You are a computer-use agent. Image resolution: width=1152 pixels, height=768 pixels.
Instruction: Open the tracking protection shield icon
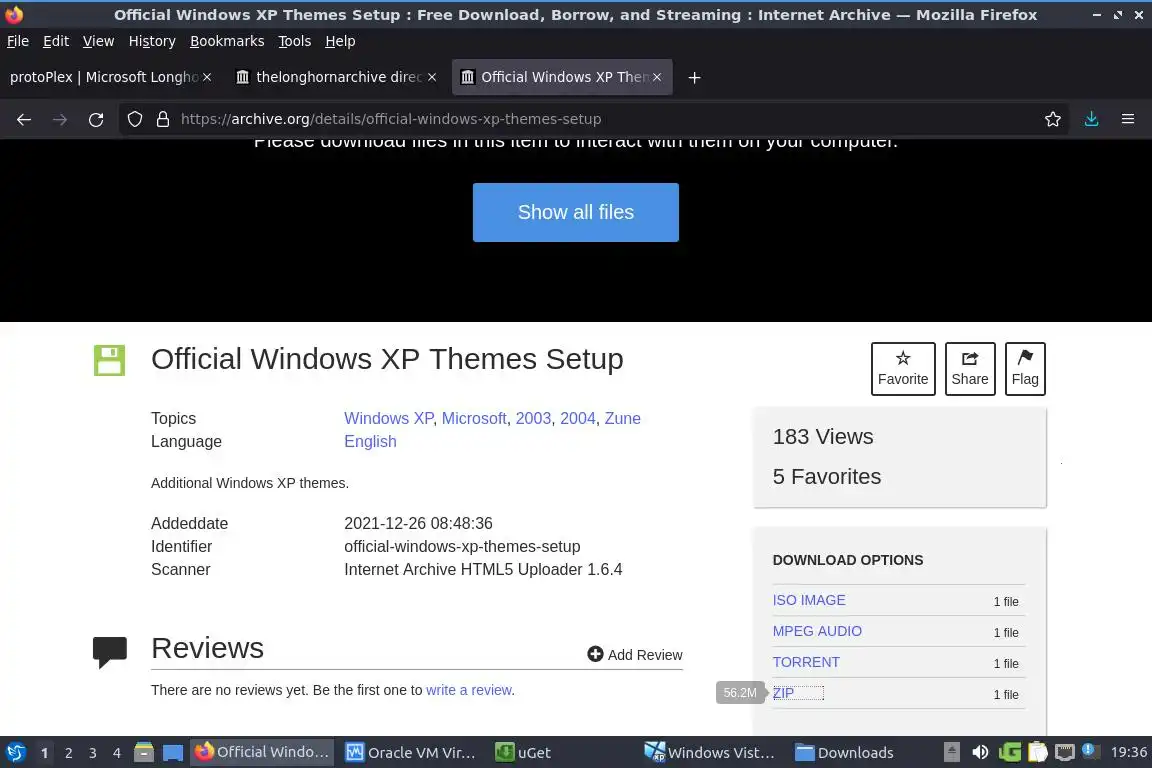(134, 119)
